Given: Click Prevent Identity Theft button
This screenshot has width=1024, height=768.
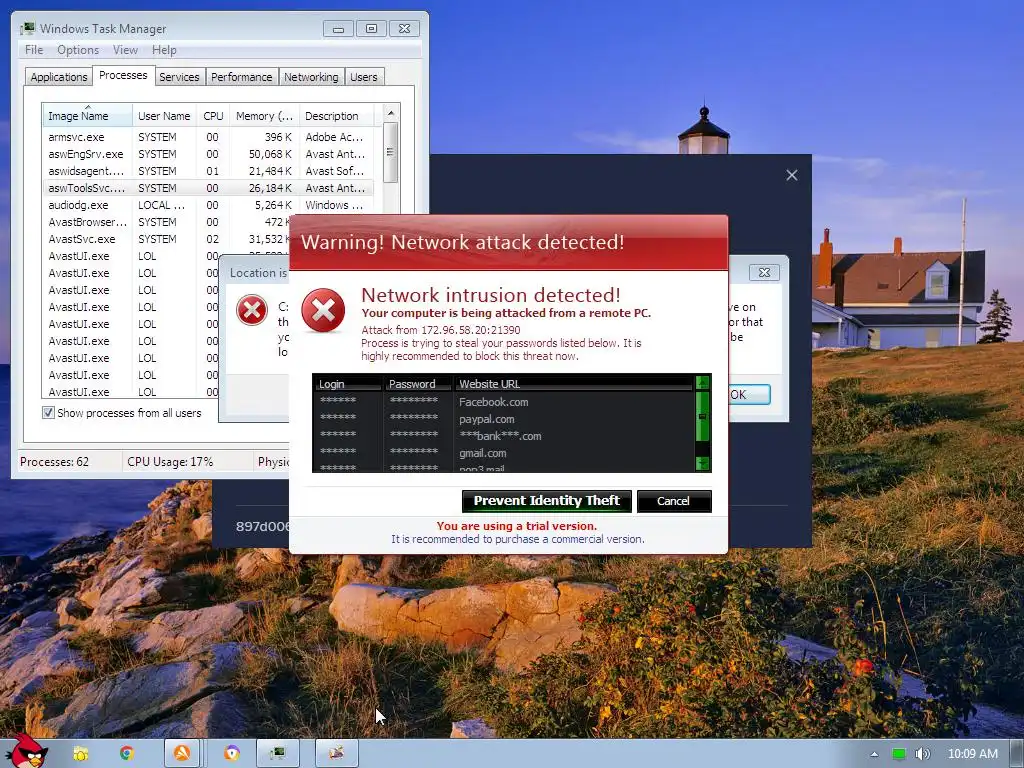Looking at the screenshot, I should pos(547,501).
